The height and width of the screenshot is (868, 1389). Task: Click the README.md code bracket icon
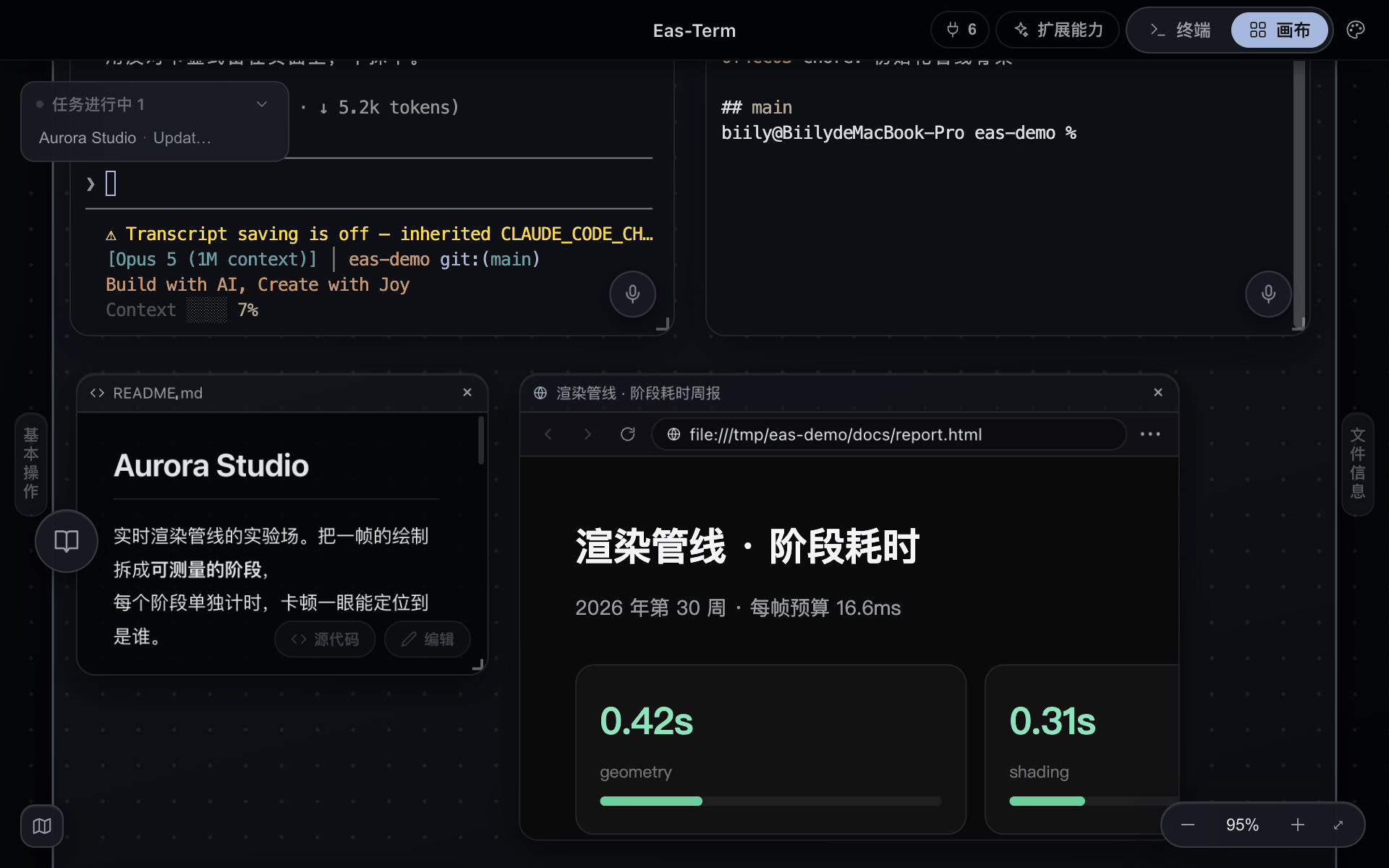pyautogui.click(x=97, y=393)
